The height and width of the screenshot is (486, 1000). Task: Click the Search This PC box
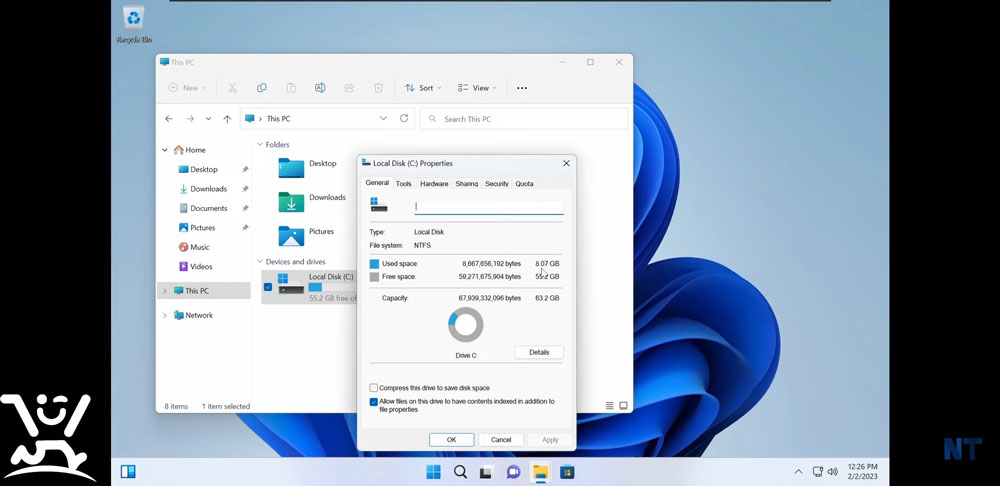[524, 119]
